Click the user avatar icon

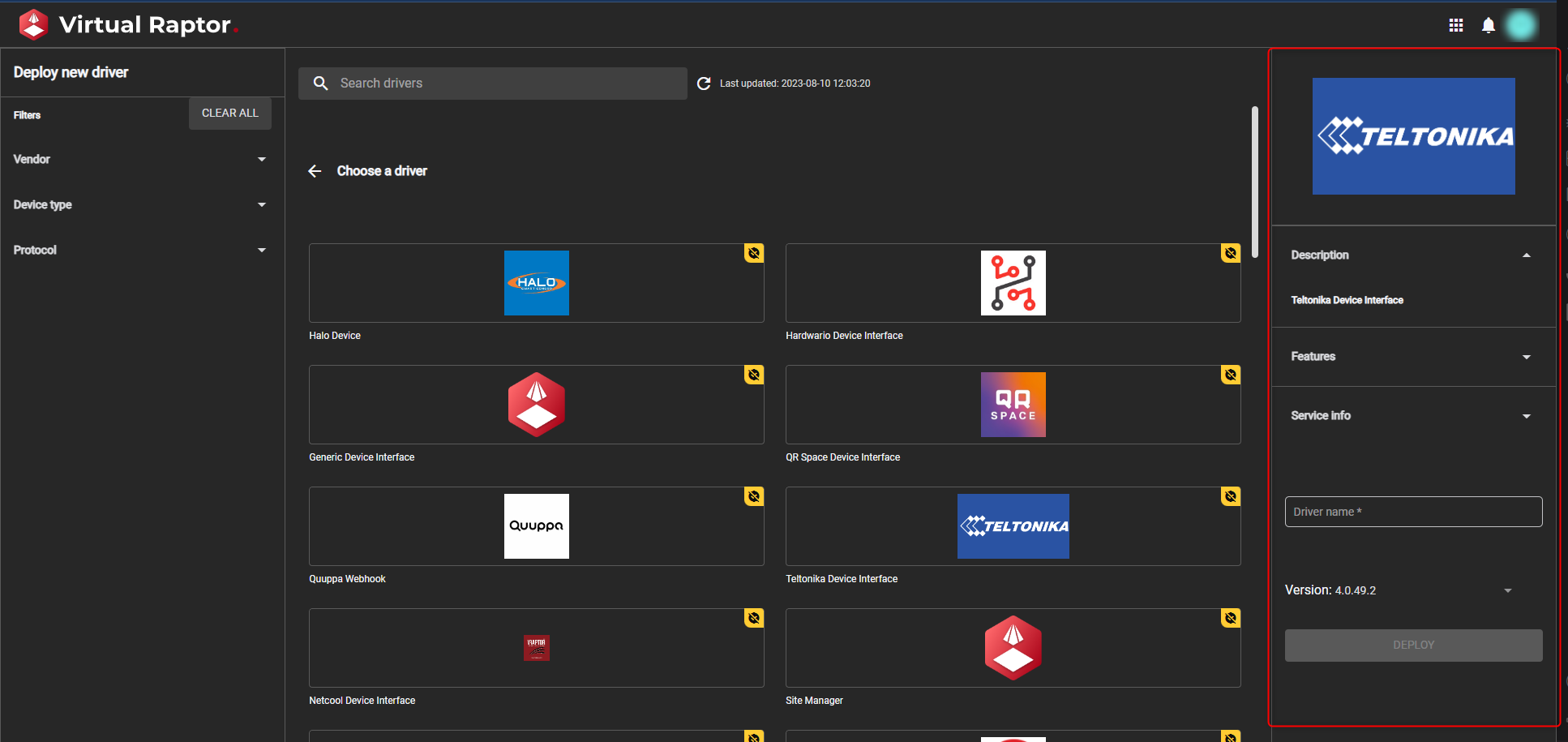tap(1521, 25)
